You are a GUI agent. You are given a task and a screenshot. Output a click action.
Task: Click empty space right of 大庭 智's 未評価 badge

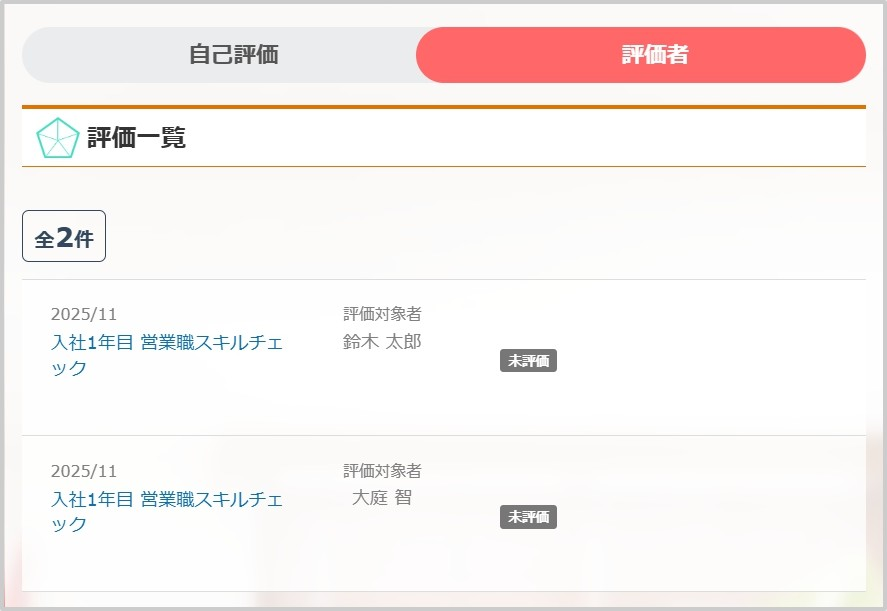[710, 517]
